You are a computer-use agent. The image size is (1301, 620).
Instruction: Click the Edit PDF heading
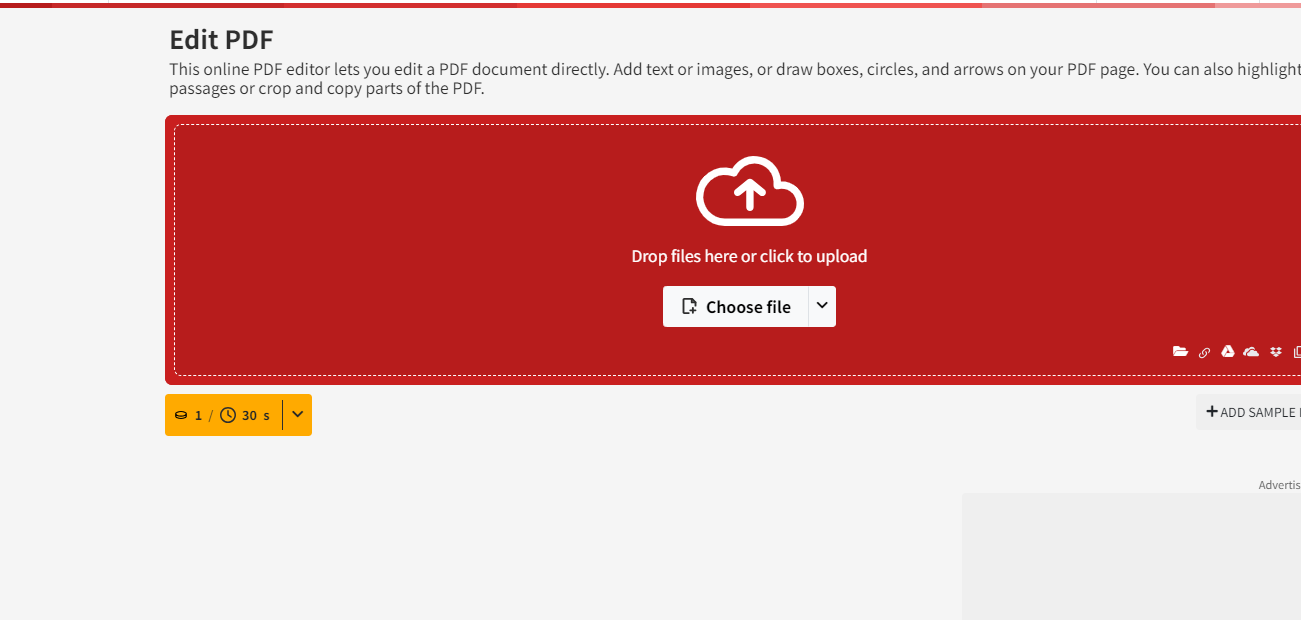pyautogui.click(x=221, y=40)
